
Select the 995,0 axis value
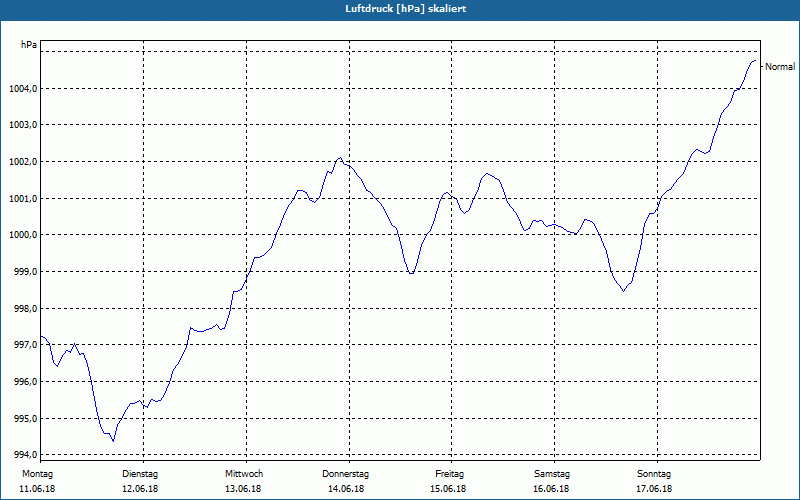(24, 418)
